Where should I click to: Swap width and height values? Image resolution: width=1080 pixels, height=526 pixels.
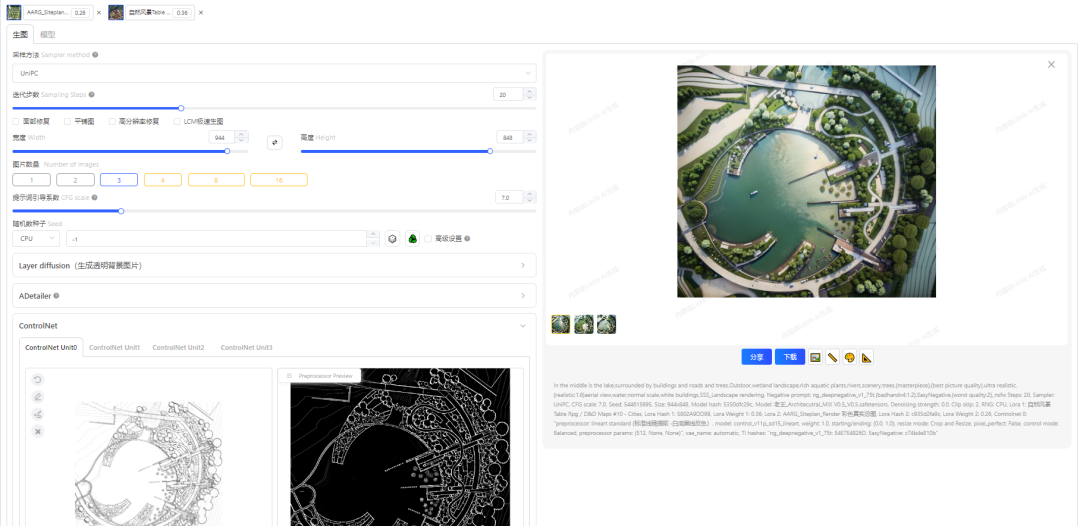pyautogui.click(x=275, y=143)
